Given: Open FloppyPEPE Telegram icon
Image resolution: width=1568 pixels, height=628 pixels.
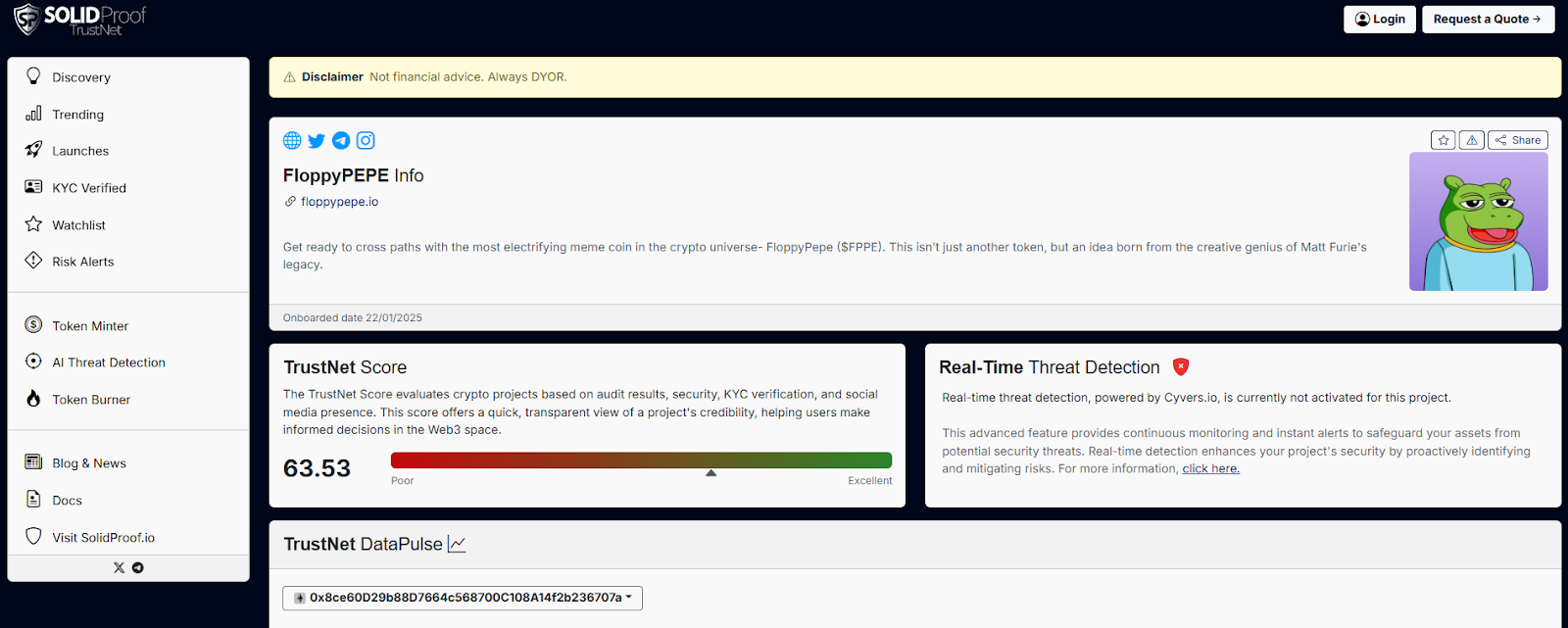Looking at the screenshot, I should tap(341, 140).
